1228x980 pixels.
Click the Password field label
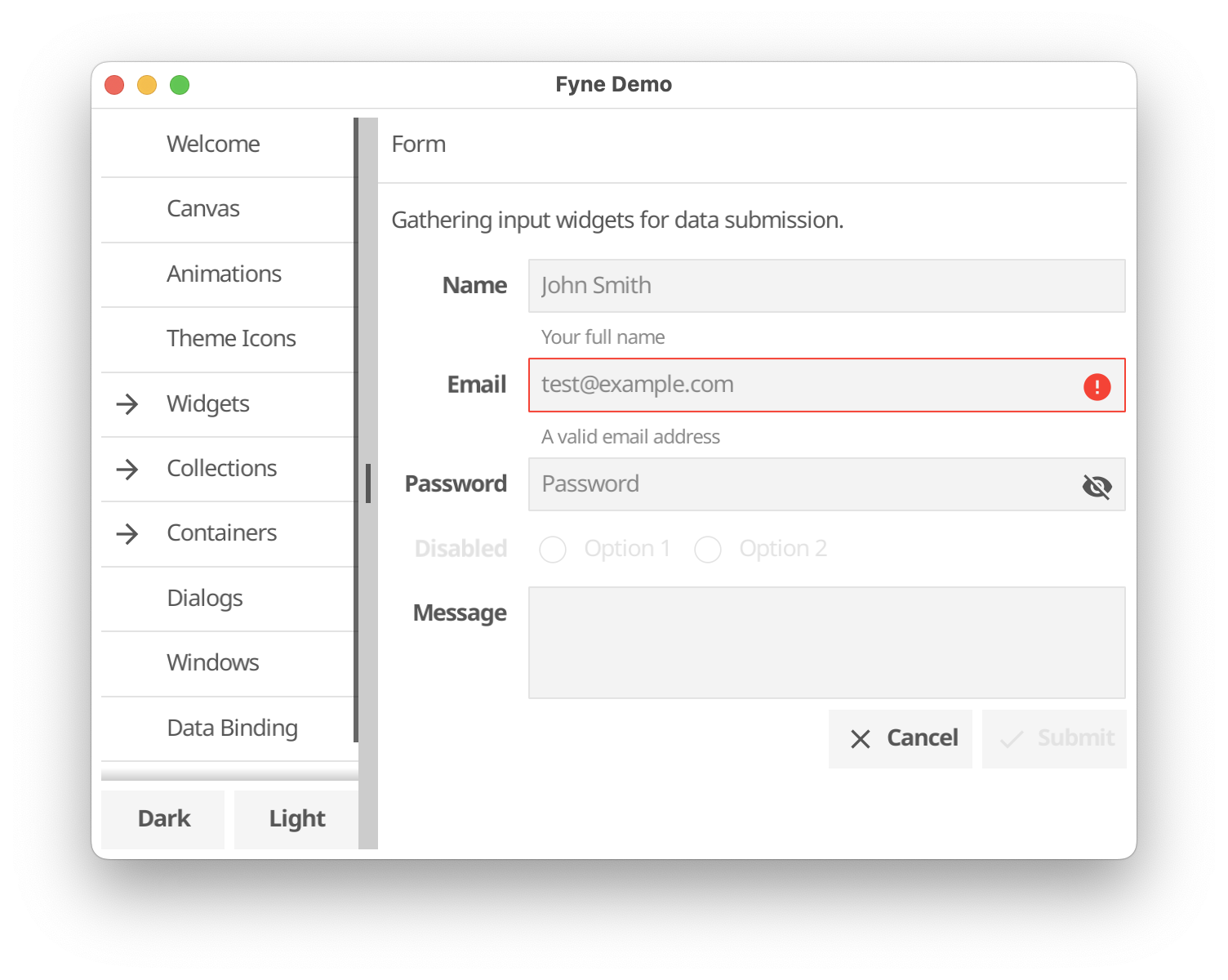456,484
